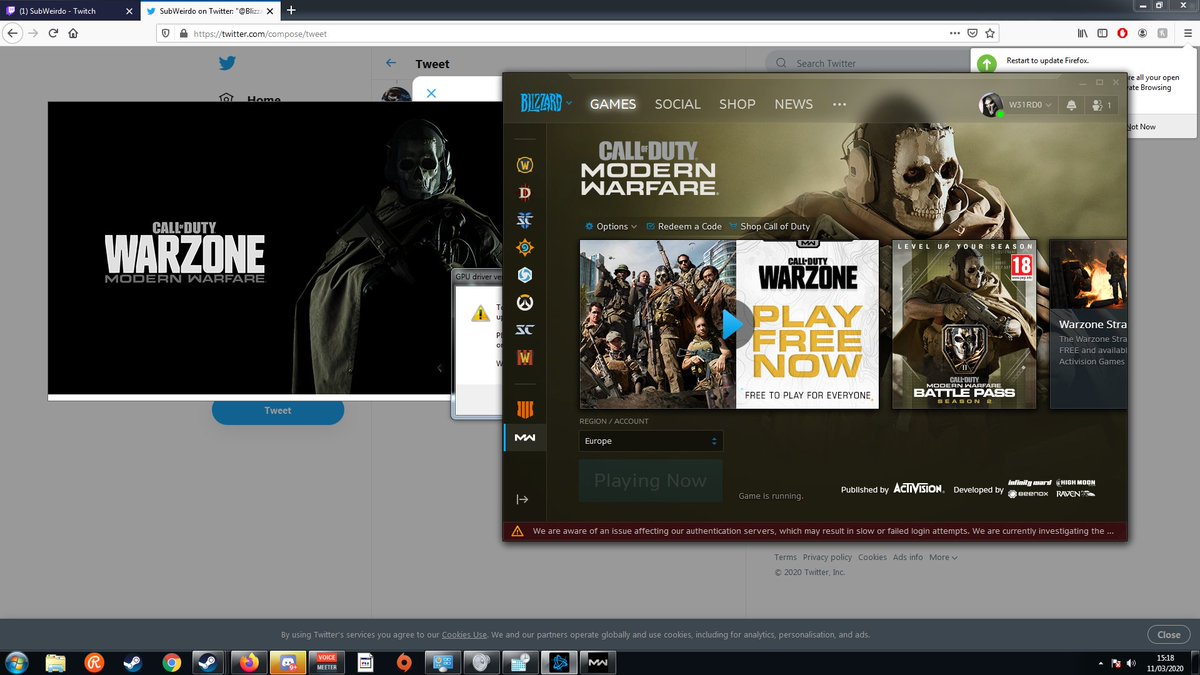1200x675 pixels.
Task: Click the Windows Start button
Action: 17,662
